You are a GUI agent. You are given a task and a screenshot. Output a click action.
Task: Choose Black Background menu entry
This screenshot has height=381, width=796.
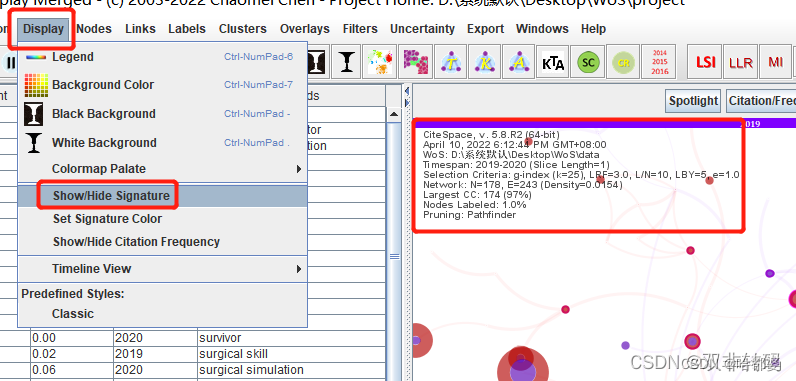pos(162,114)
